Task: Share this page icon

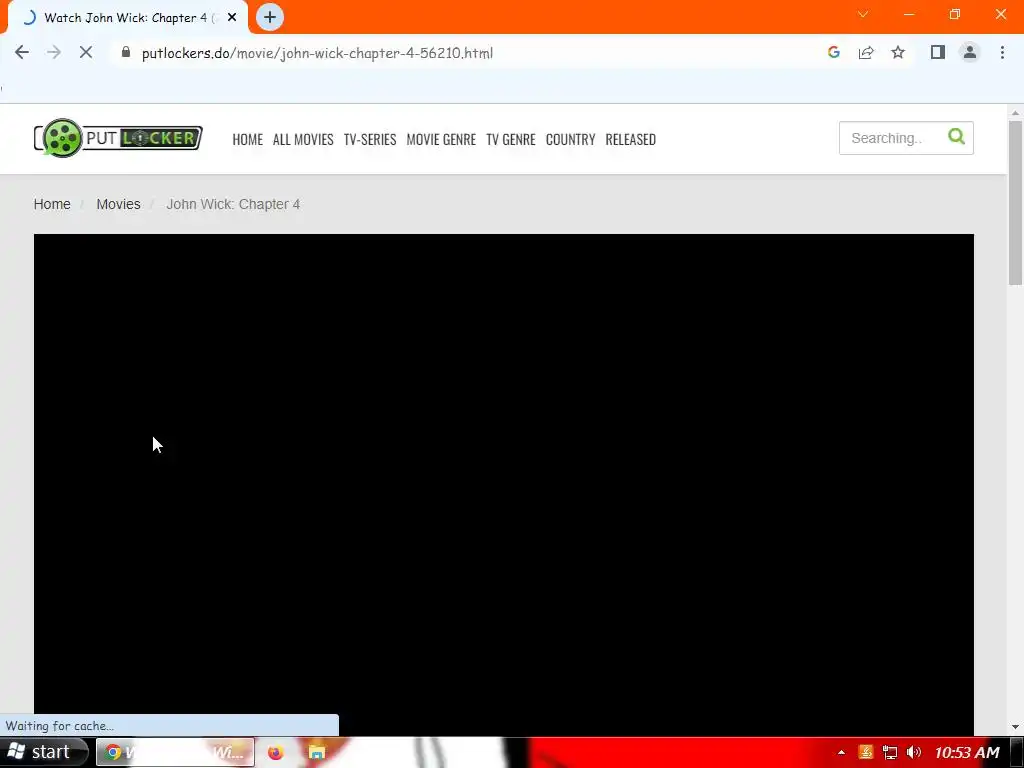Action: [x=866, y=53]
